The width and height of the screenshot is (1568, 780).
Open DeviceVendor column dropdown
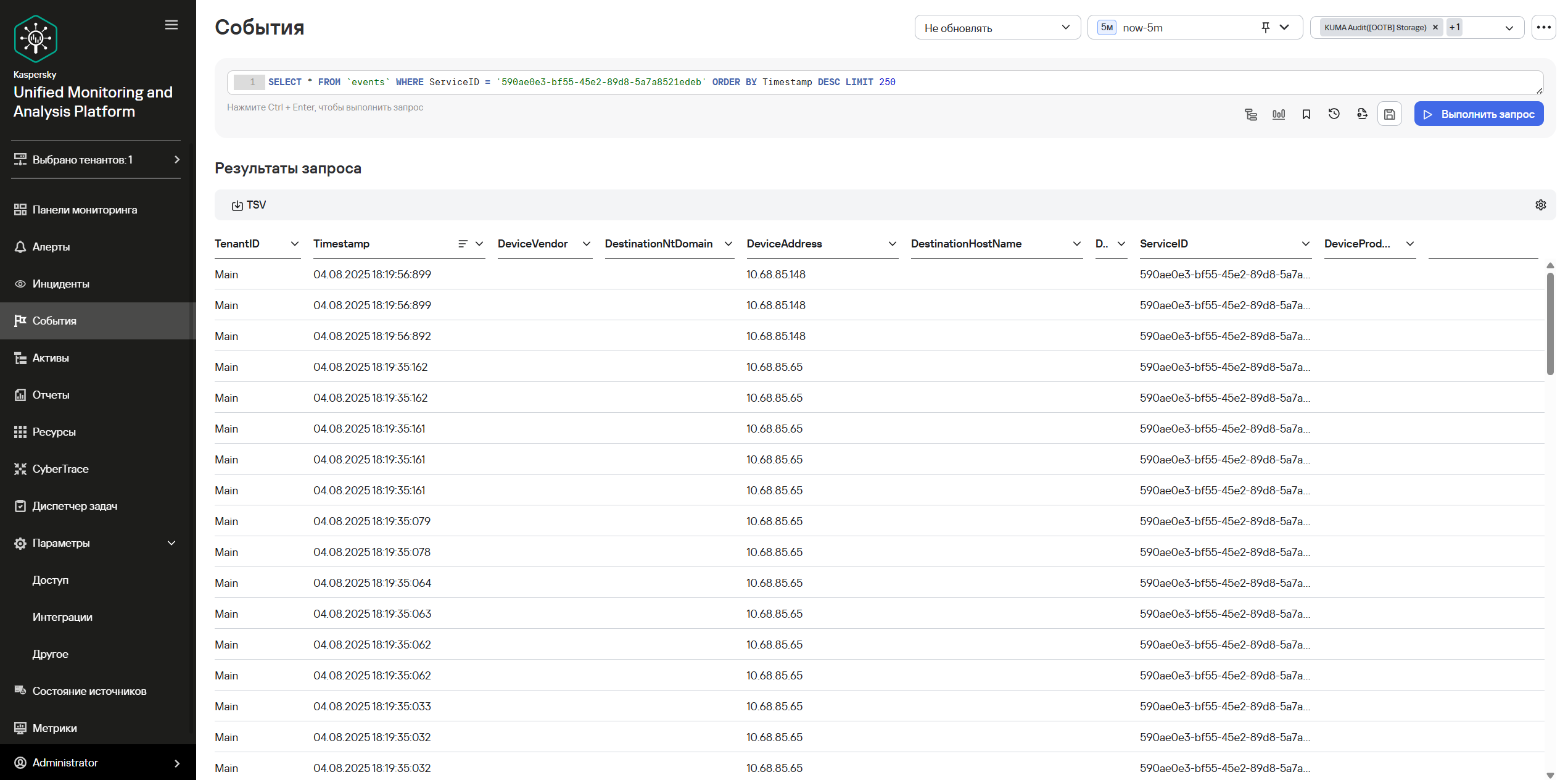point(587,244)
